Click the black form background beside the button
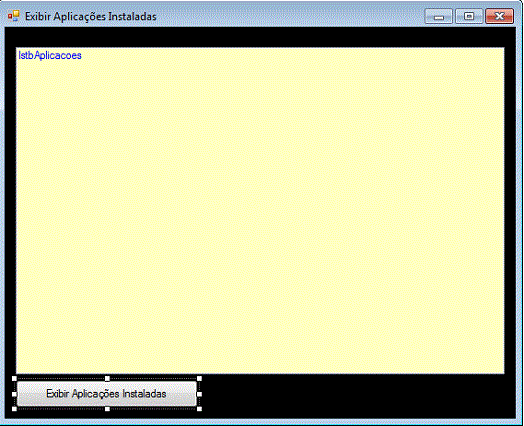This screenshot has height=426, width=524. click(358, 396)
